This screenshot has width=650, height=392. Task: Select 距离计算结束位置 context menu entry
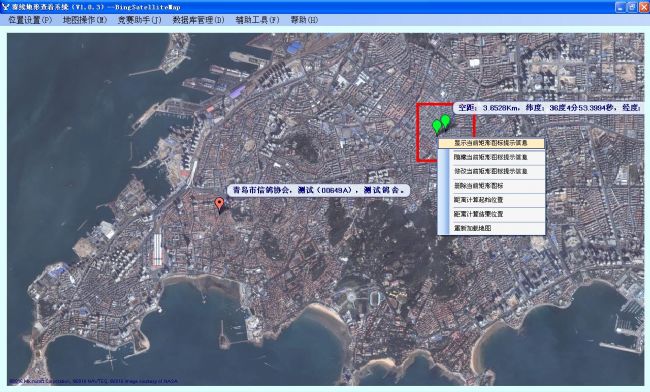[x=491, y=214]
